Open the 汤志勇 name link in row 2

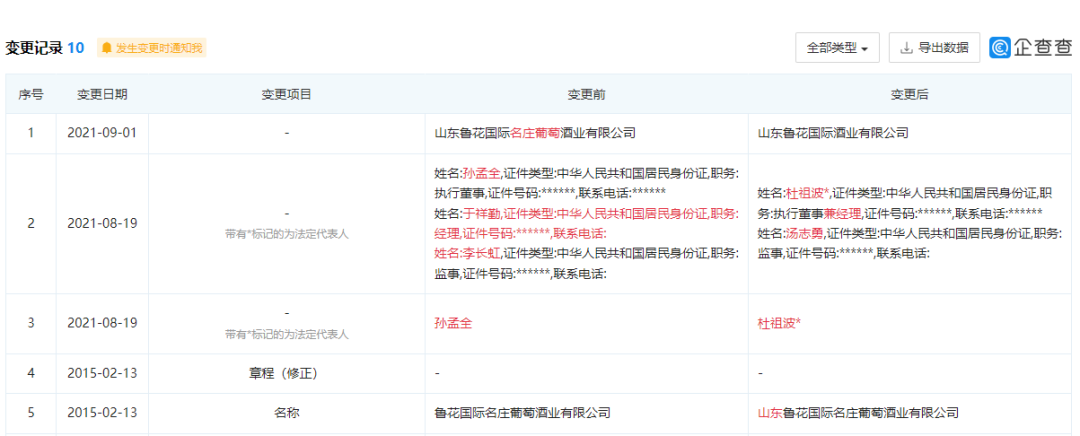tap(805, 233)
